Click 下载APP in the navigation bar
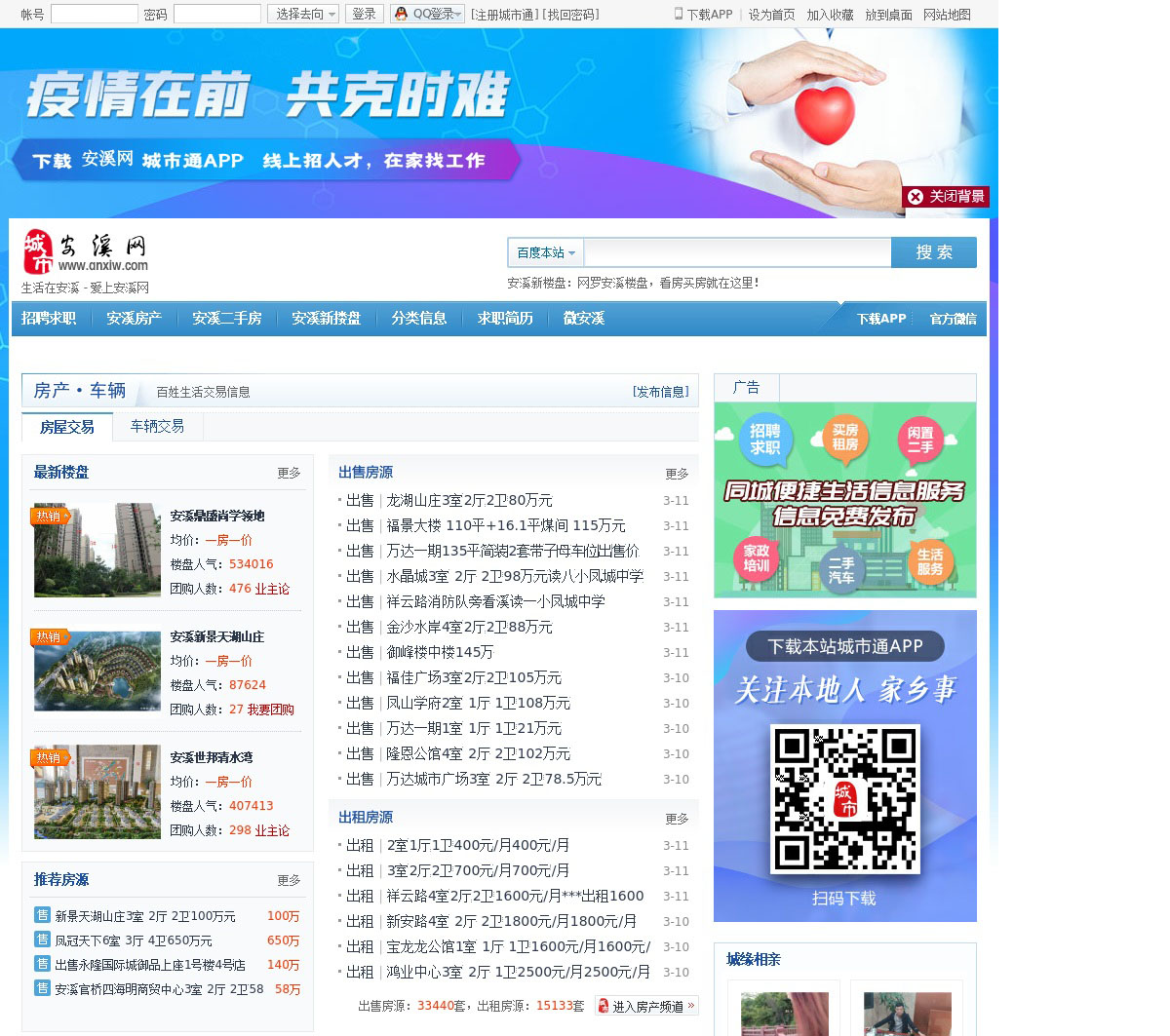1170x1036 pixels. point(881,319)
